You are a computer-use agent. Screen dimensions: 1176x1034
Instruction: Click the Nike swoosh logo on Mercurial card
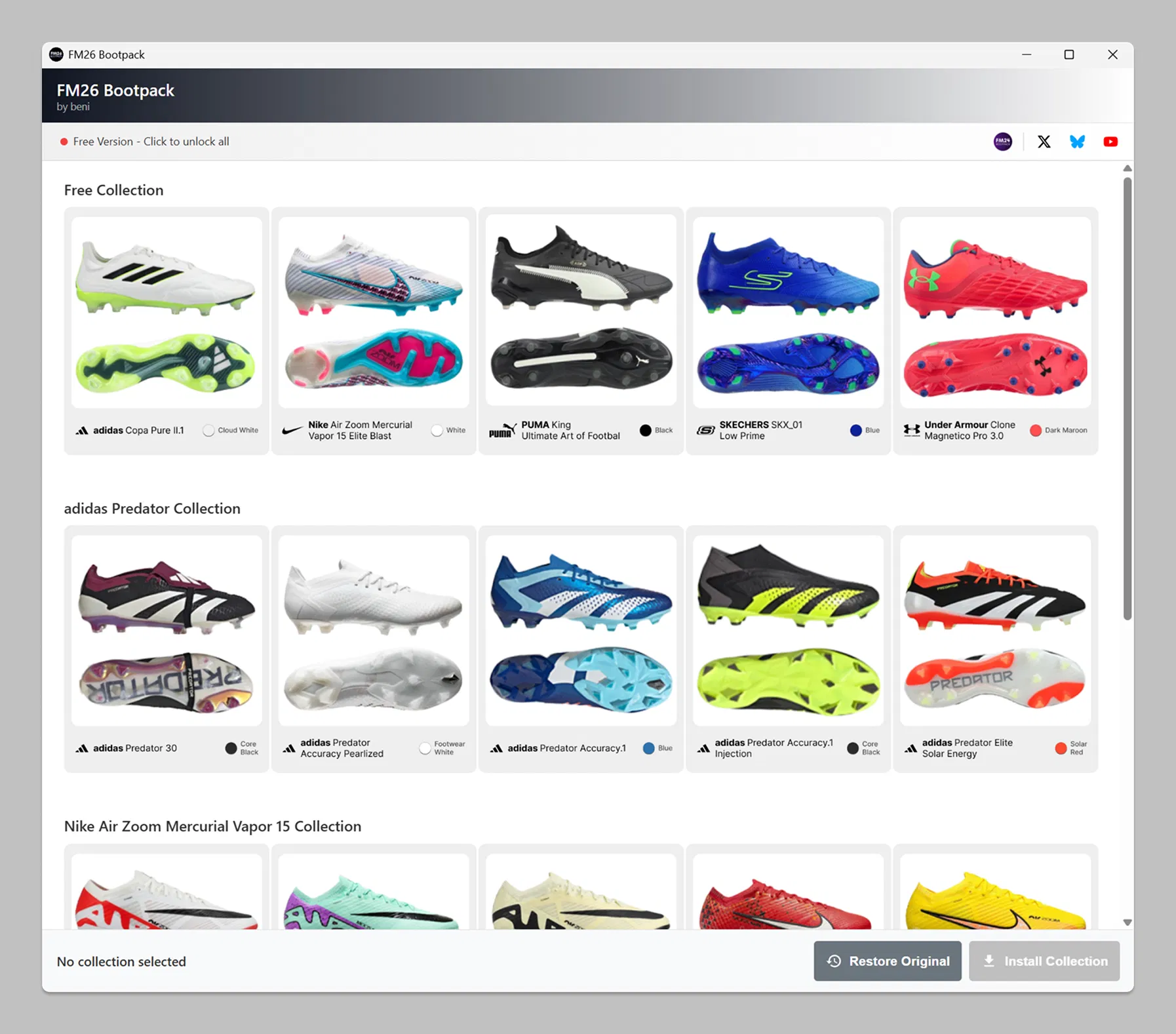tap(292, 431)
